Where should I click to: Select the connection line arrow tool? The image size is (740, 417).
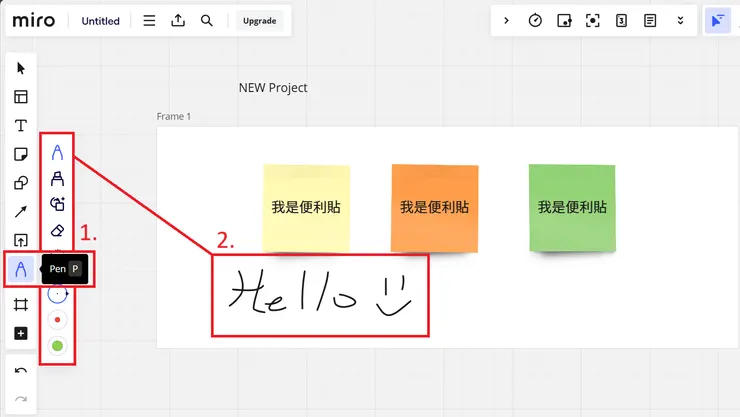tap(21, 212)
